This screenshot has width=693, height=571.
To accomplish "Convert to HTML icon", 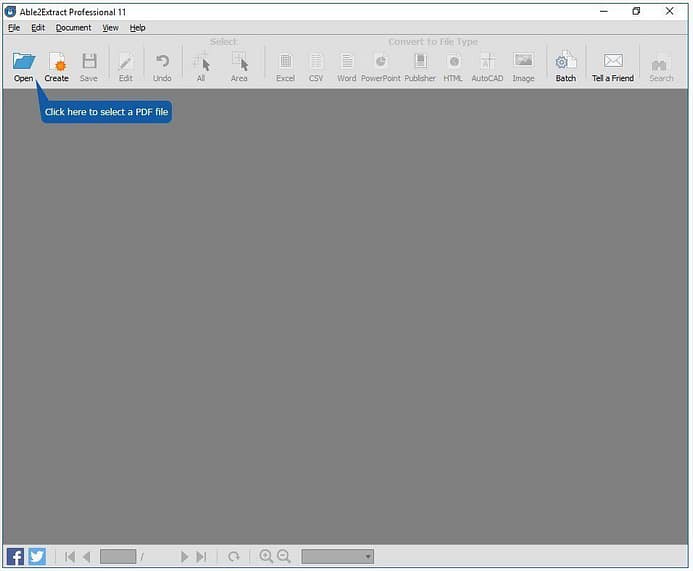I will 453,61.
